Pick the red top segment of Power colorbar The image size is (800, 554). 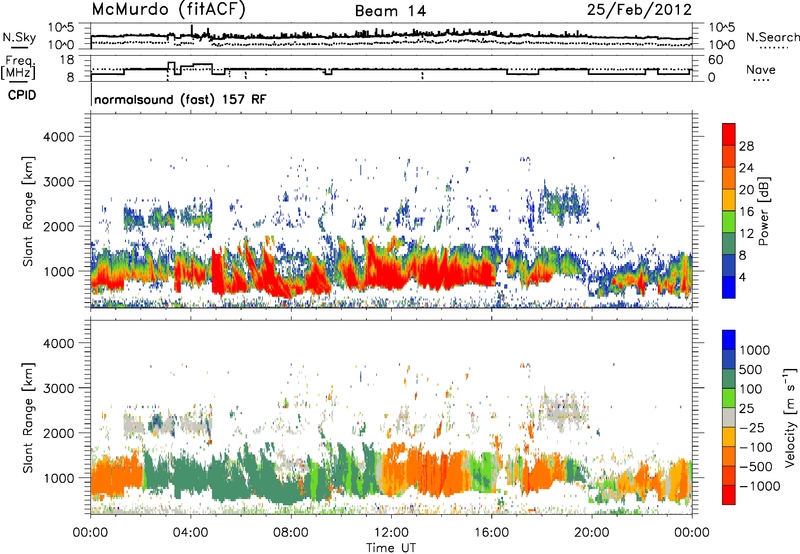point(729,134)
